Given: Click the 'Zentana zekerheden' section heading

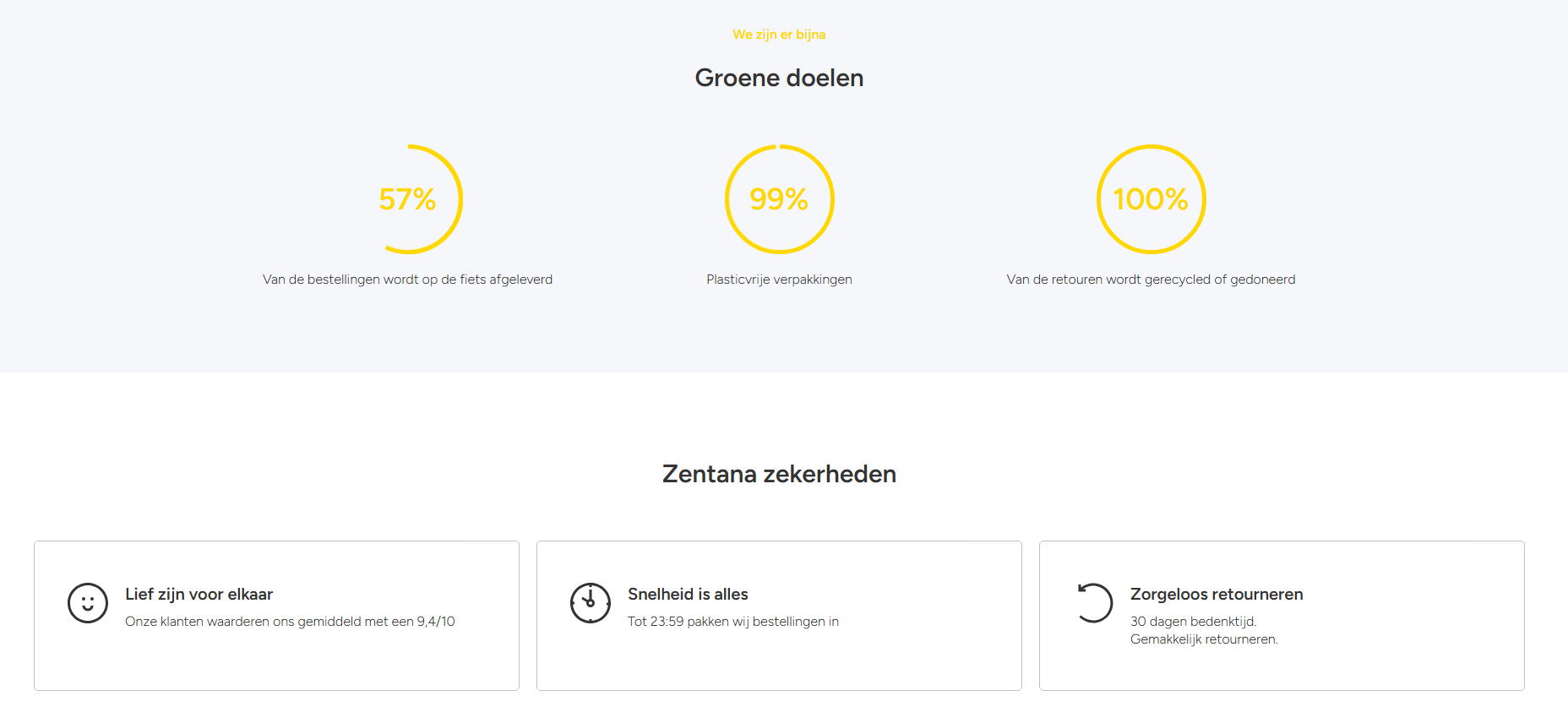Looking at the screenshot, I should pos(779,474).
